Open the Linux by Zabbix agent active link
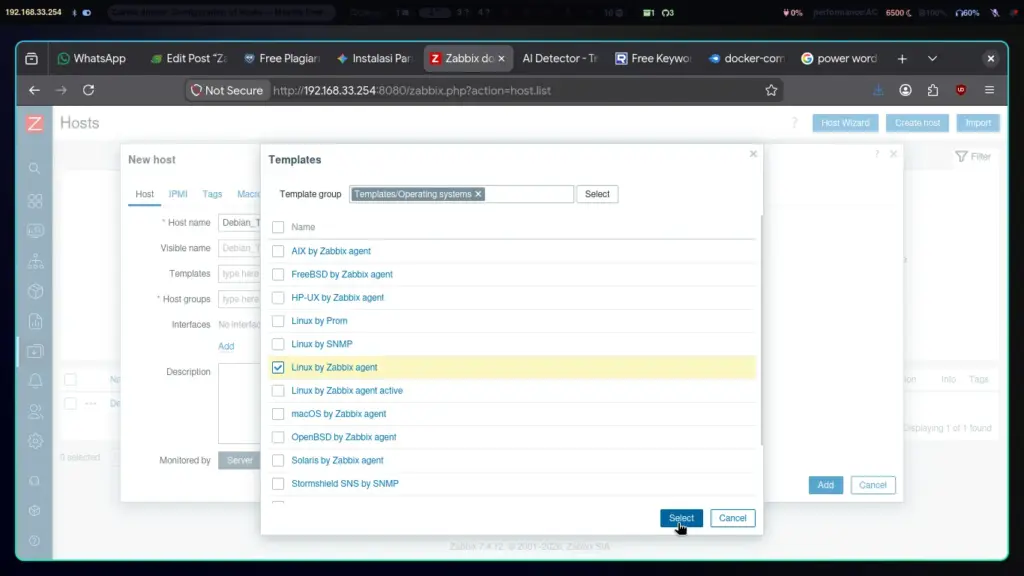 pos(347,391)
